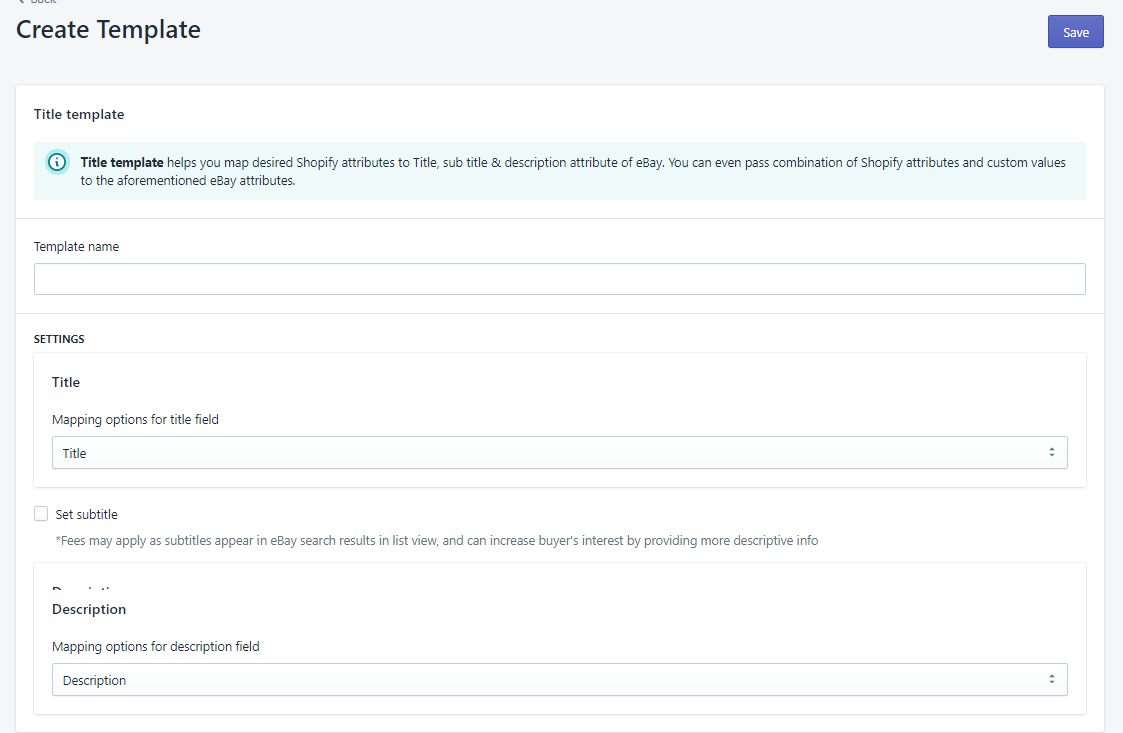This screenshot has width=1123, height=733.
Task: Click the description dropdown's up-down arrow
Action: [1051, 680]
